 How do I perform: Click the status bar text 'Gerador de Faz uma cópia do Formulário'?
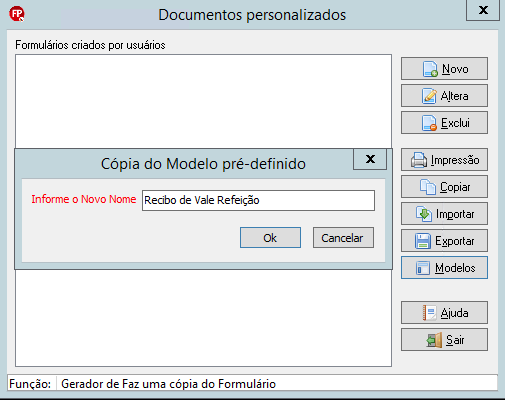click(168, 384)
